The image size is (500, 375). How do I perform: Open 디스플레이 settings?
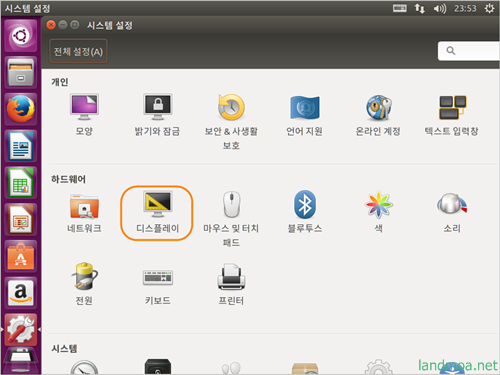[x=157, y=212]
